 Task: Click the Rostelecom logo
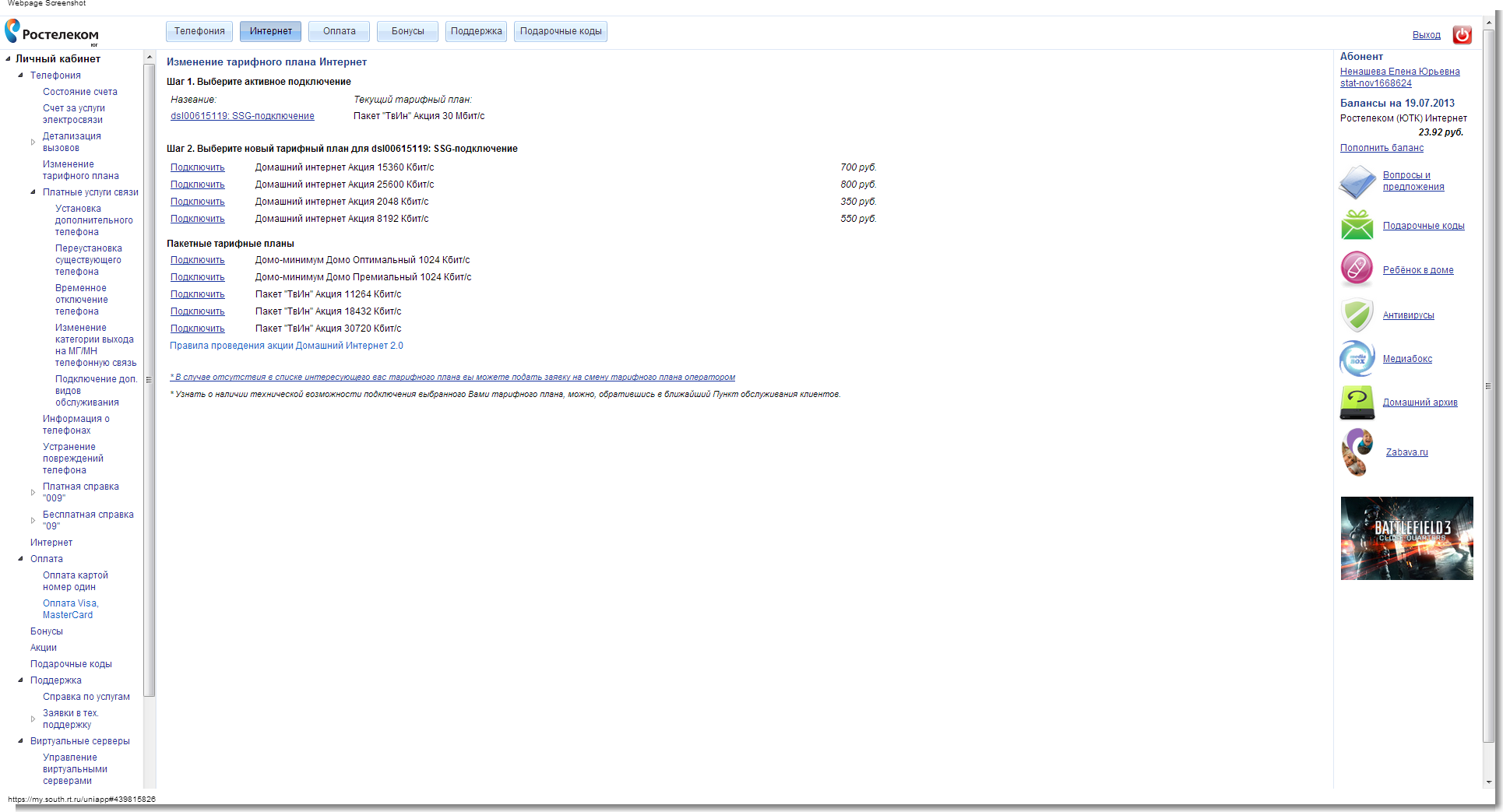(51, 32)
